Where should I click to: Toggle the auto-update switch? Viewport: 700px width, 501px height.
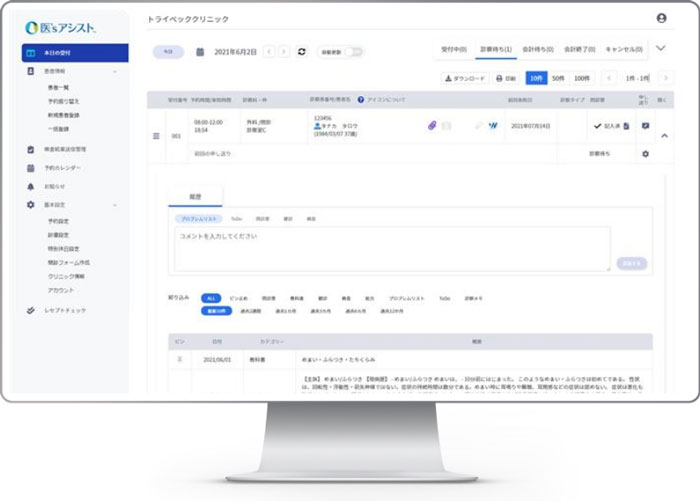point(354,51)
